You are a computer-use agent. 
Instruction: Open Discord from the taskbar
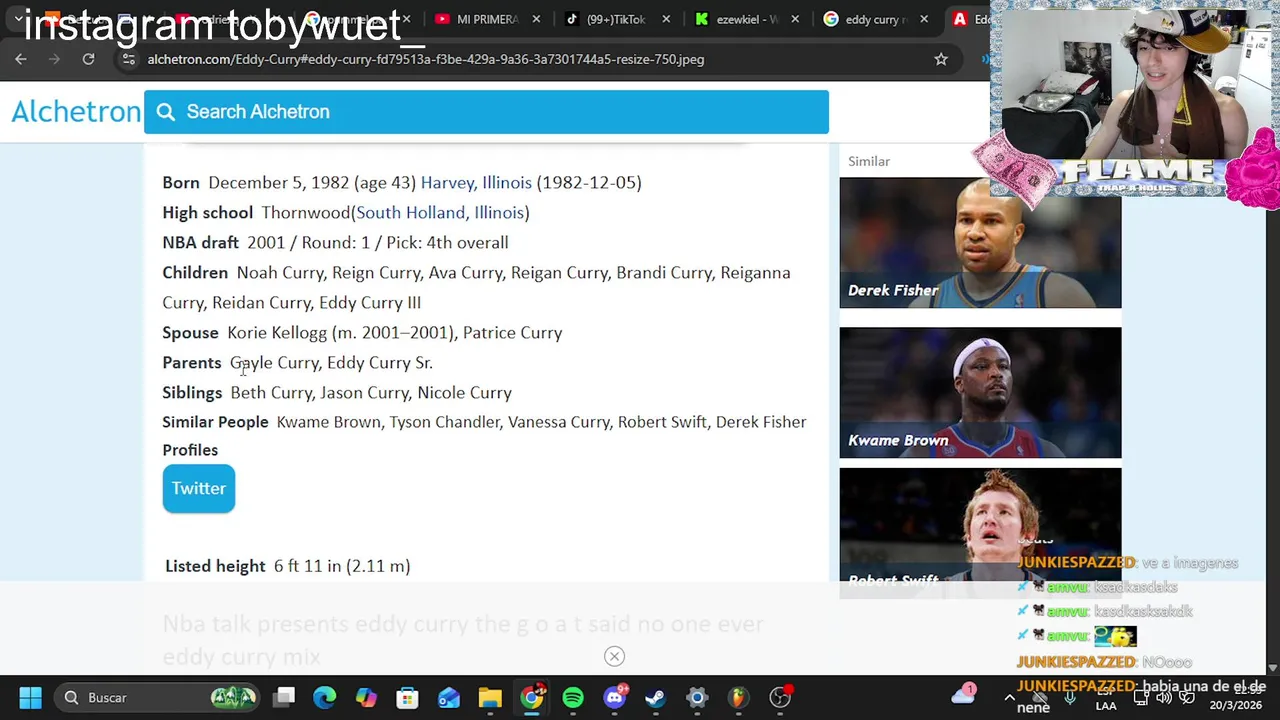pyautogui.click(x=615, y=696)
